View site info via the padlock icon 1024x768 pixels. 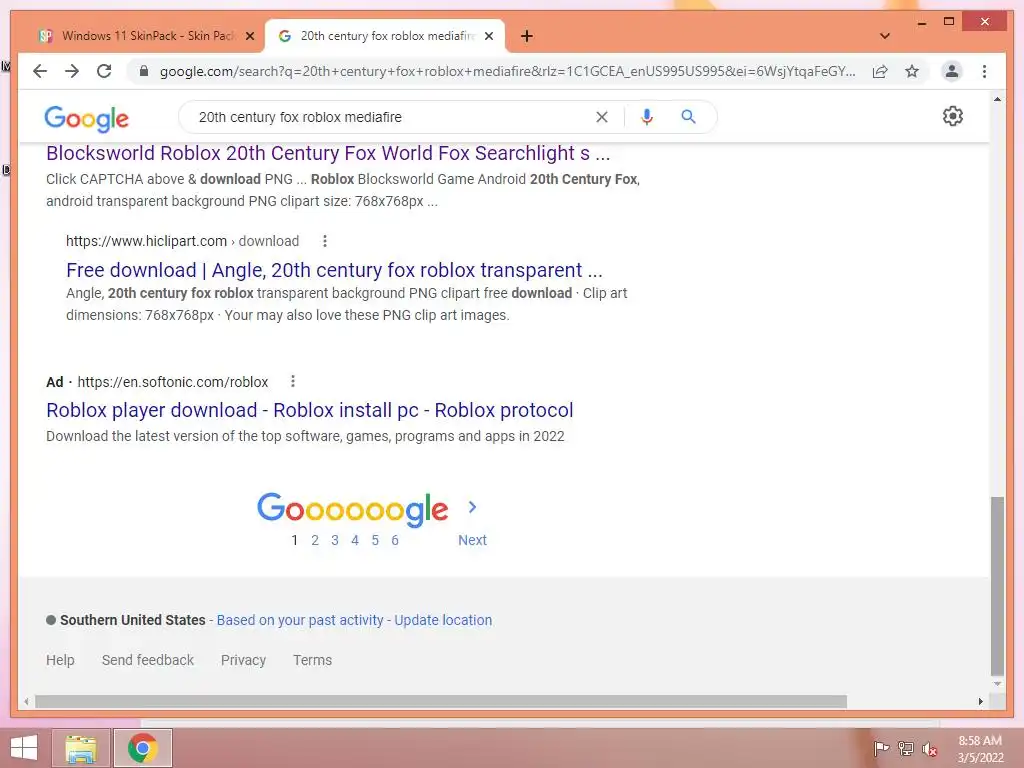point(144,71)
